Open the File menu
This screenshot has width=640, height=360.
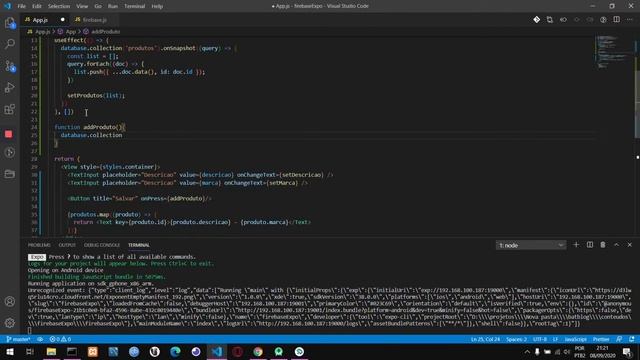(22, 6)
